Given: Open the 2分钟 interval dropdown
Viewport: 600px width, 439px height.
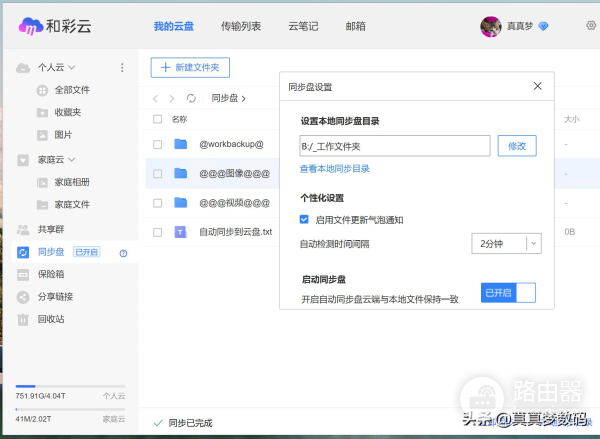Looking at the screenshot, I should [x=506, y=243].
